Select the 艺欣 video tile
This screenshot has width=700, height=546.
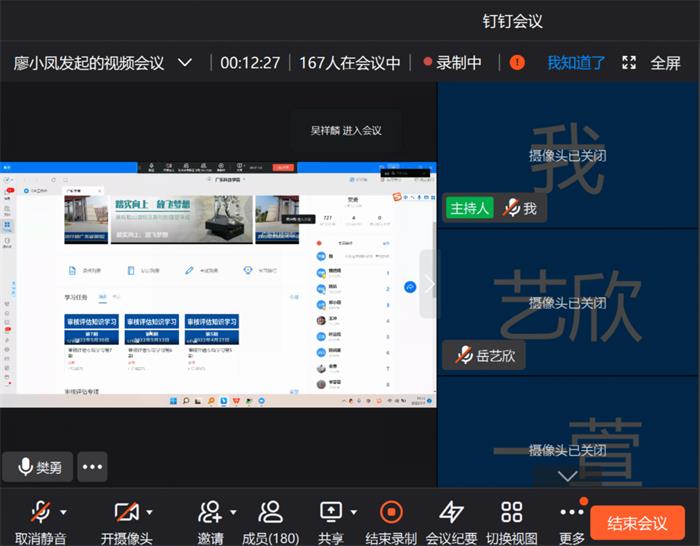click(568, 304)
